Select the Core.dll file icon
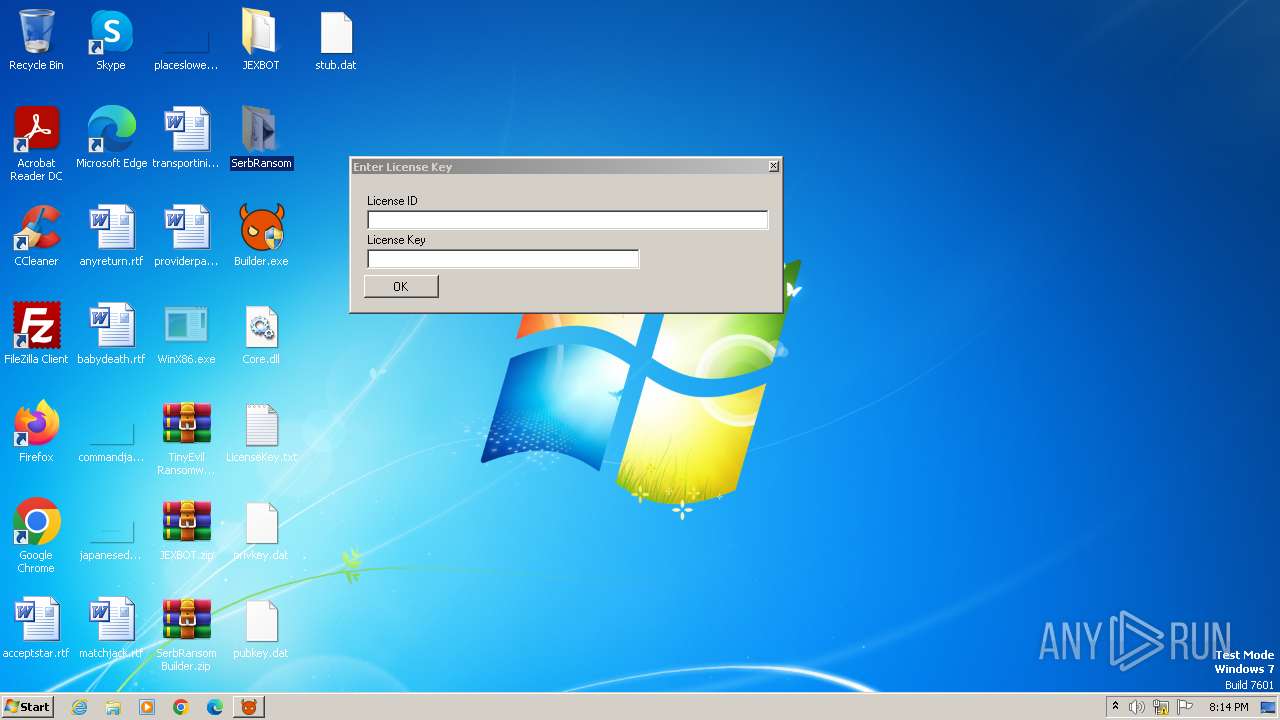This screenshot has height=720, width=1280. click(x=261, y=334)
